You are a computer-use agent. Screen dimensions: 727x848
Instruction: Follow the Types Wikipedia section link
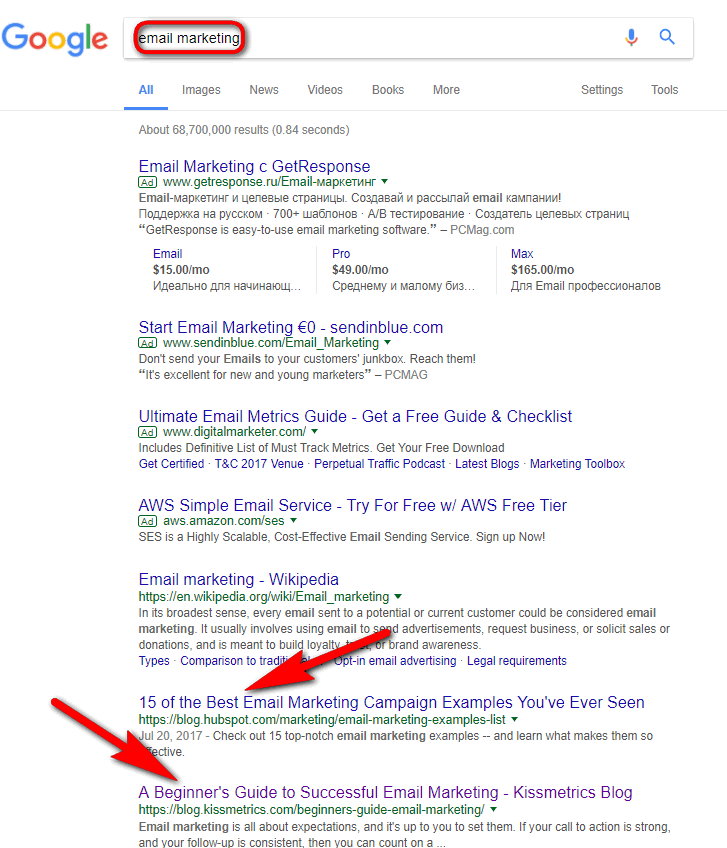click(154, 661)
